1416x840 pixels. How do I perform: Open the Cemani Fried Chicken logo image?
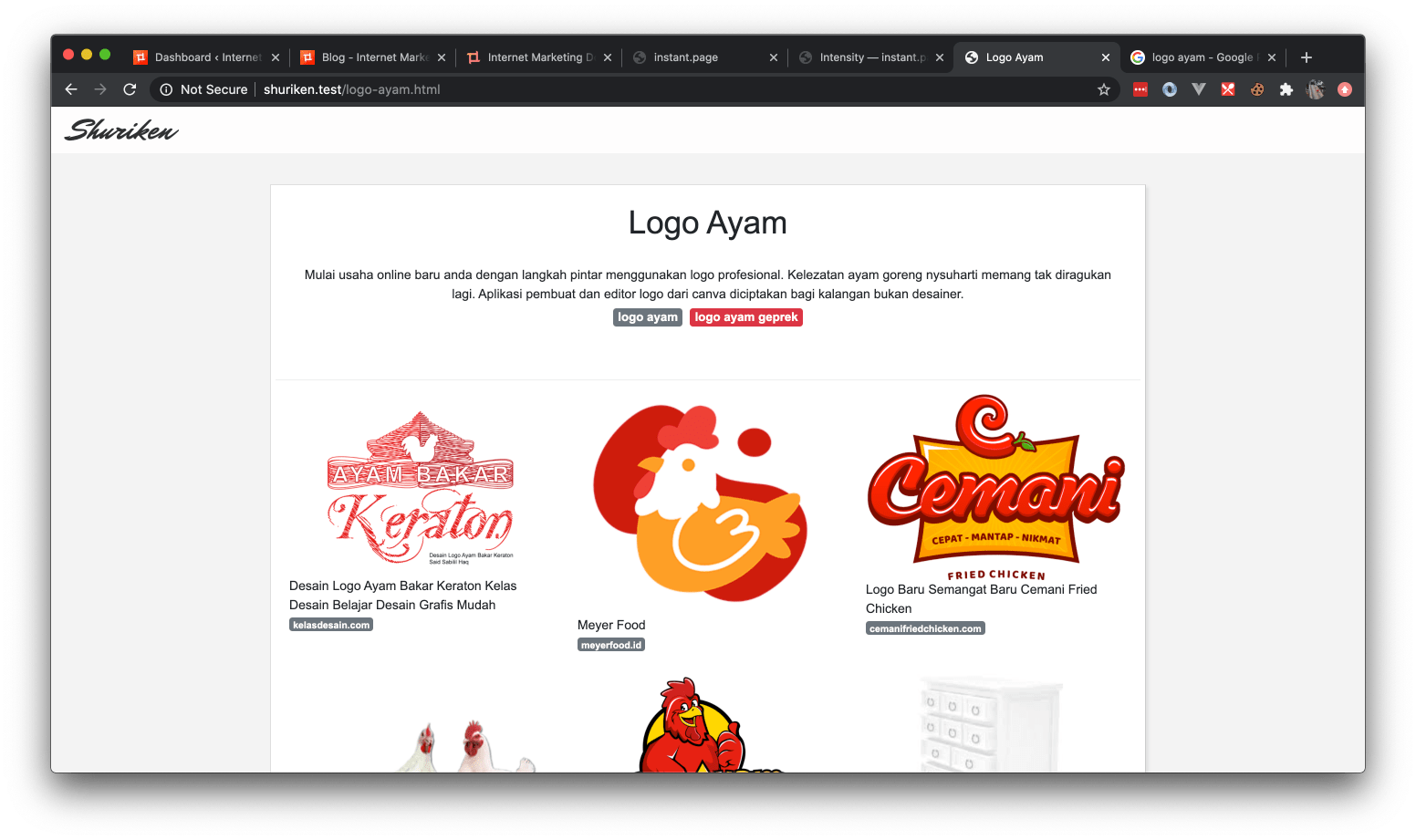(x=996, y=488)
